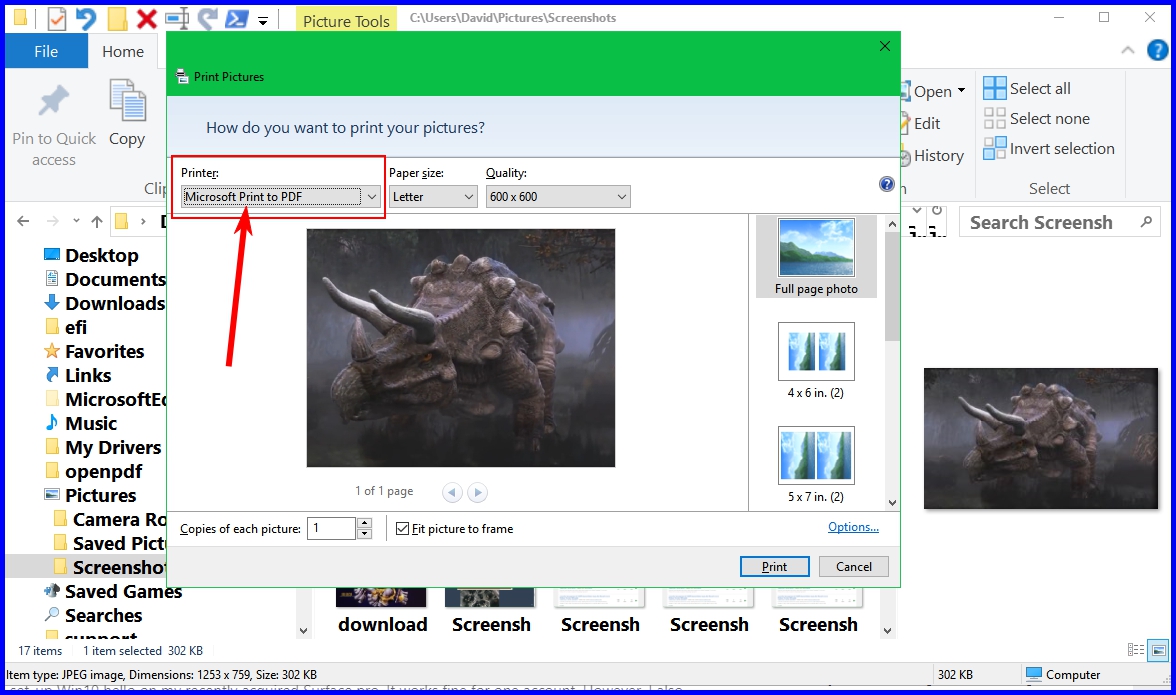Click the Undo icon in quick access toolbar

coord(86,18)
